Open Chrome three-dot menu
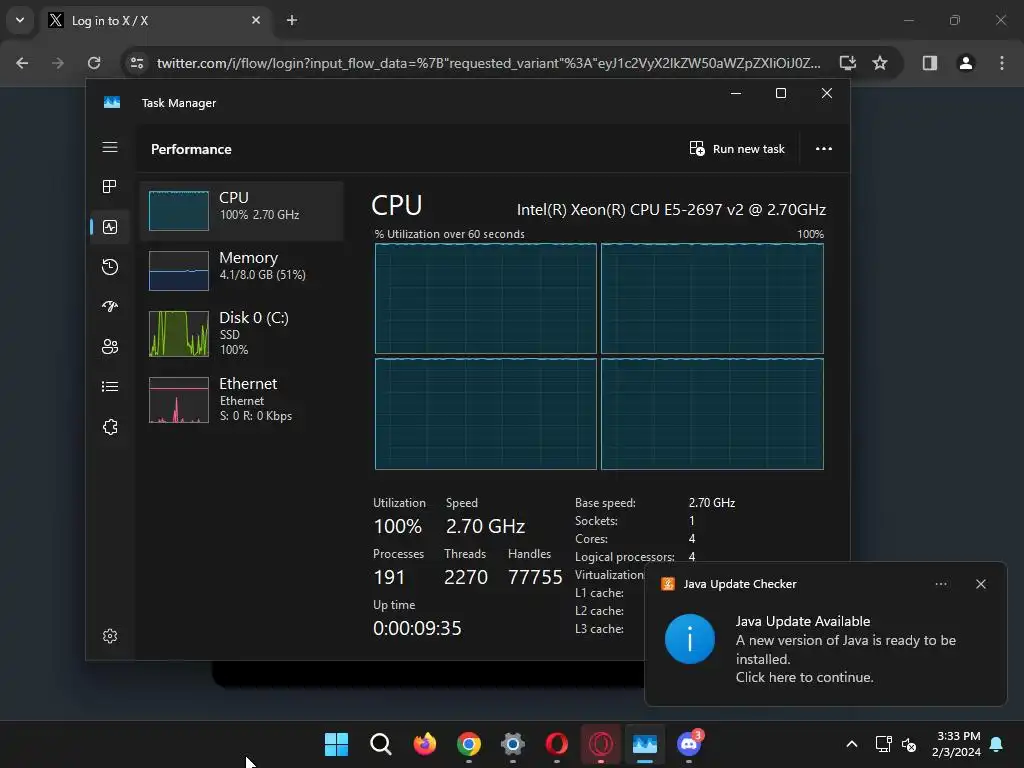1024x768 pixels. pos(1002,63)
